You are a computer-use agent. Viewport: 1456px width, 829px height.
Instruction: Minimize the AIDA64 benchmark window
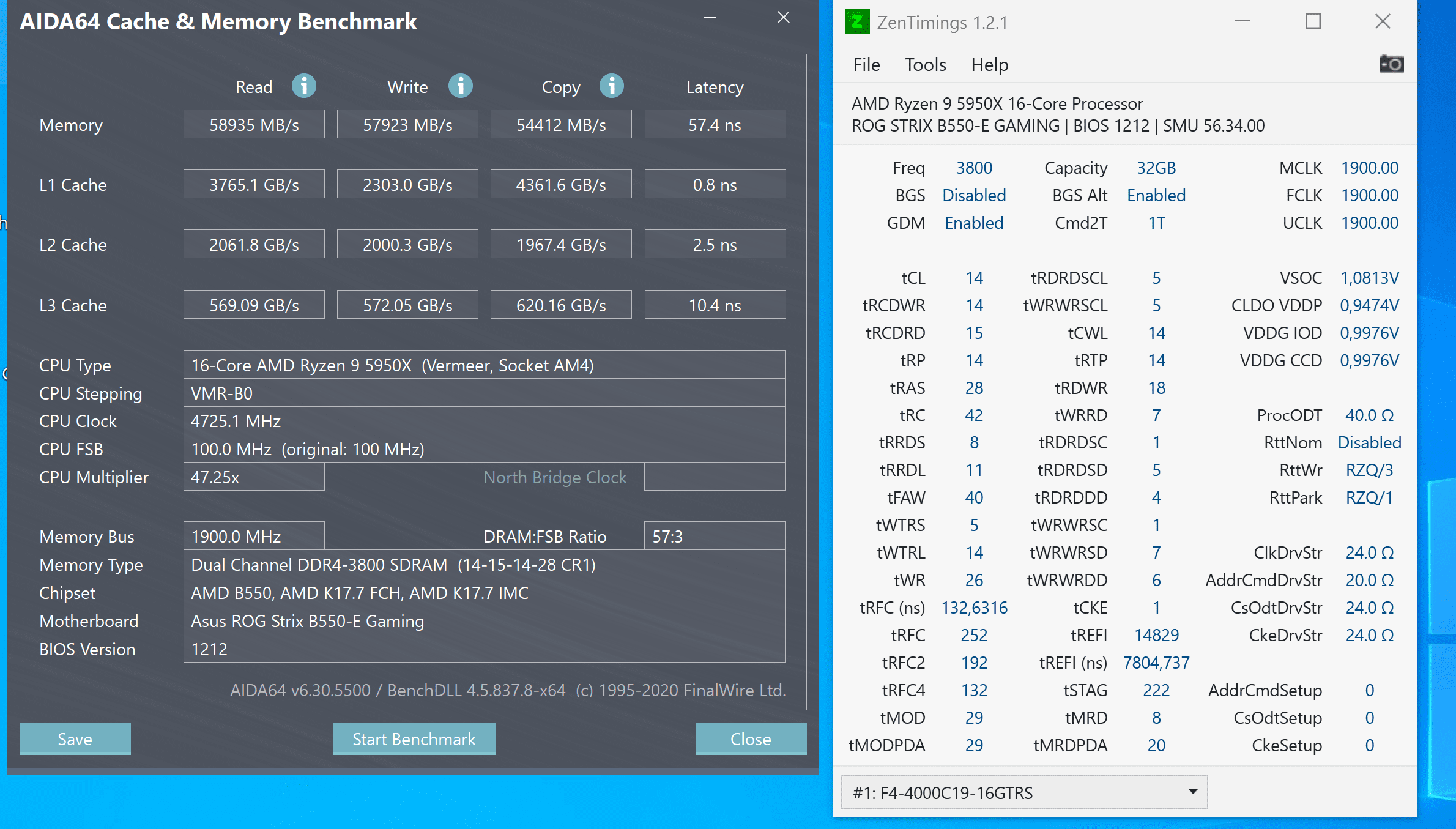[710, 18]
